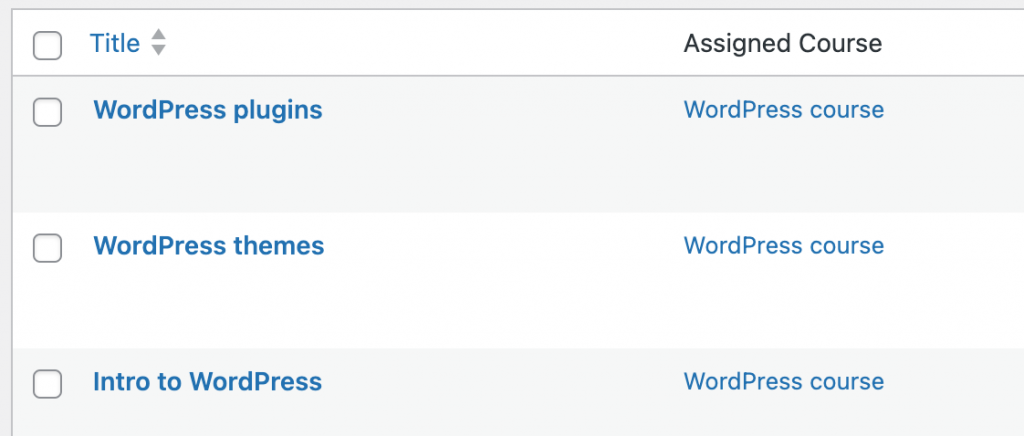Click empty space under the plugins row course link
The height and width of the screenshot is (436, 1024).
pos(783,170)
